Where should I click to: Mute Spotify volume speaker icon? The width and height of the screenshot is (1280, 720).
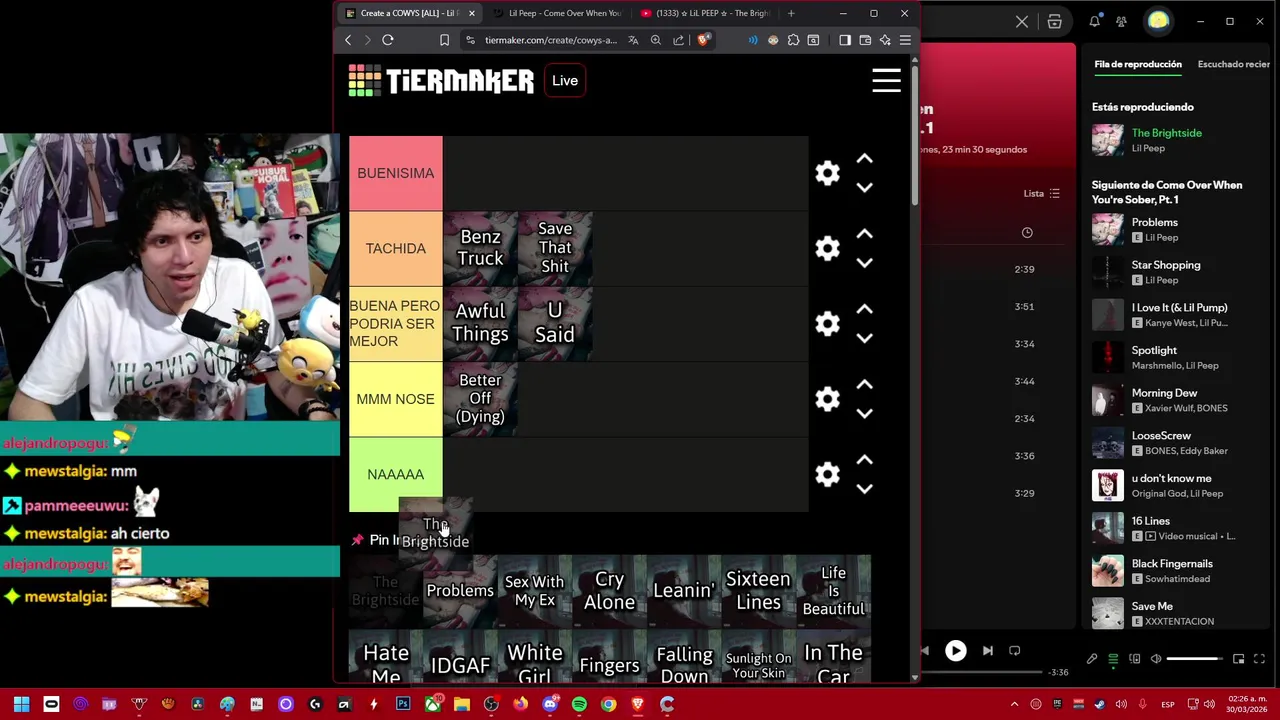[x=1156, y=659]
